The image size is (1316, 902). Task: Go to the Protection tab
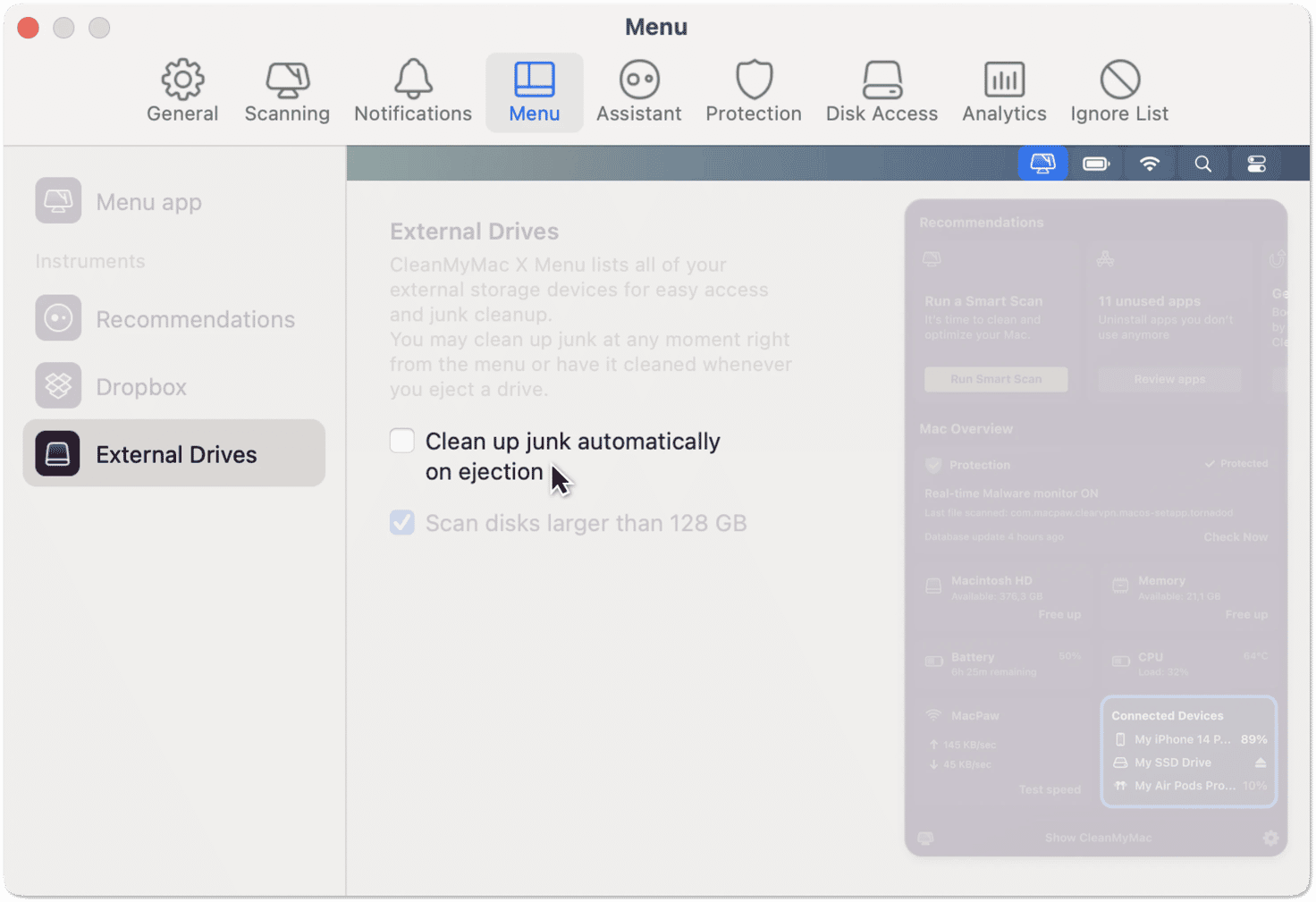(x=754, y=92)
